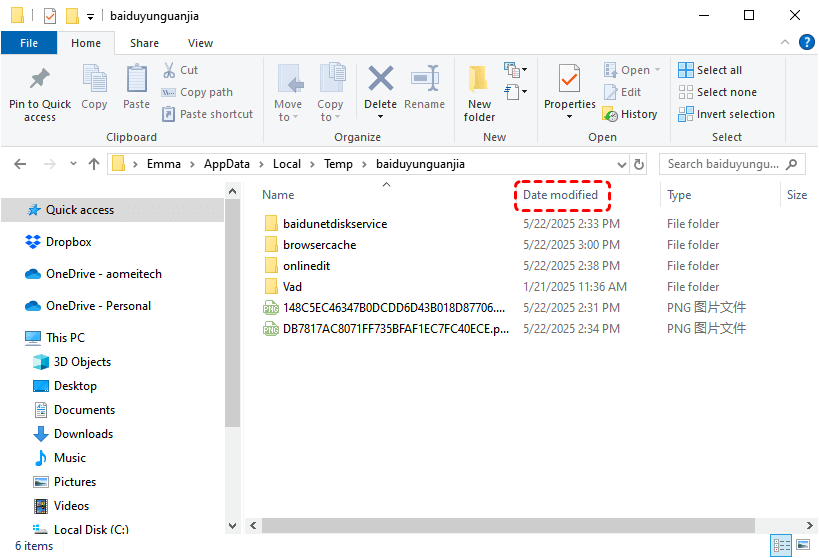Open Downloads in navigation pane
Viewport: 819px width, 558px height.
pyautogui.click(x=83, y=434)
